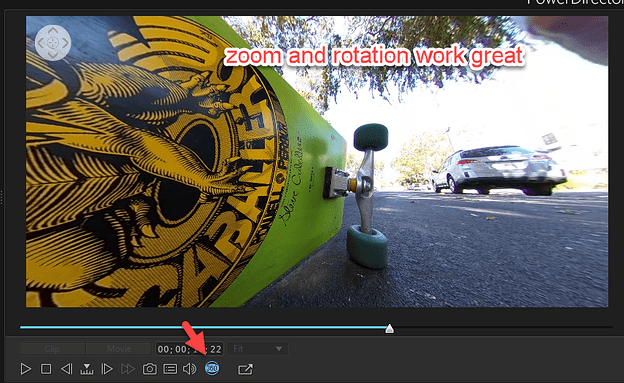Undock the preview window

245,369
